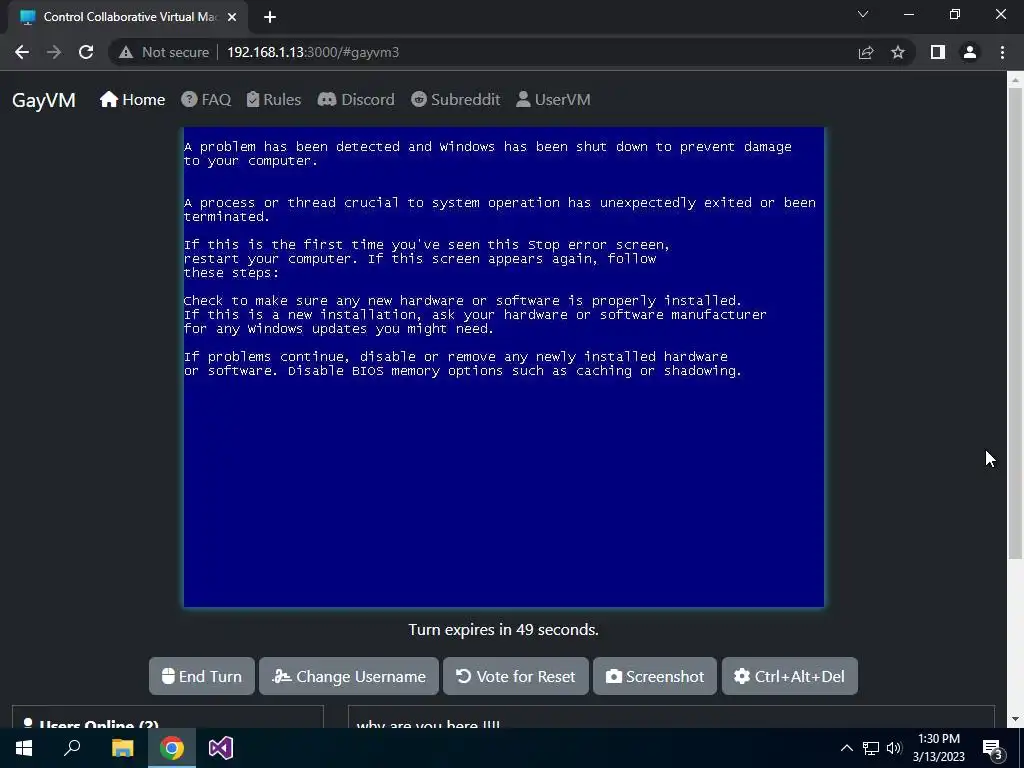This screenshot has height=768, width=1024.
Task: Open Chrome three-dot menu
Action: tap(1002, 52)
